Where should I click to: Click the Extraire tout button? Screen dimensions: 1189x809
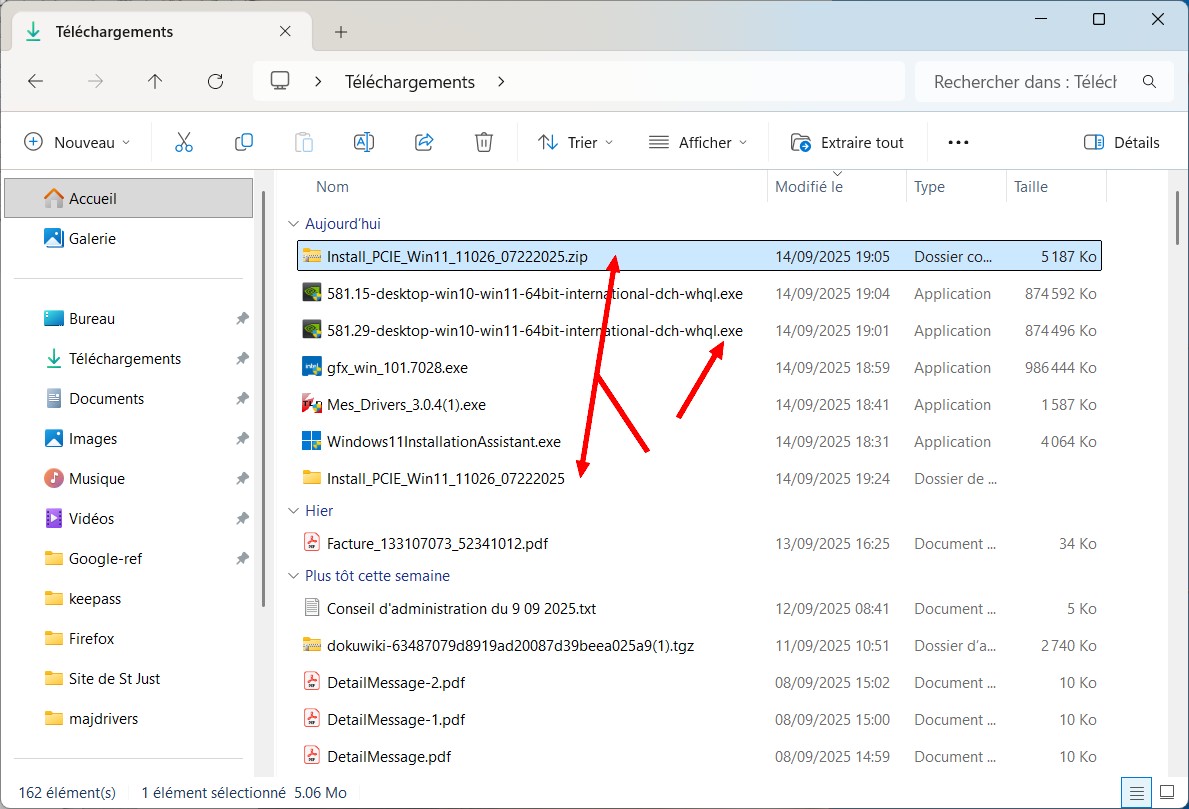847,142
